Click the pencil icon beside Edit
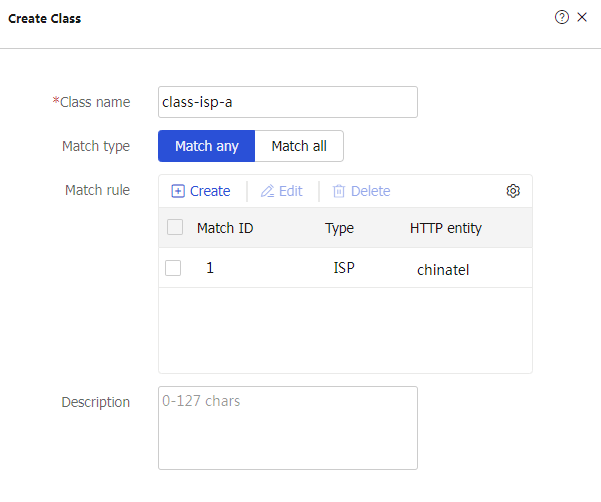This screenshot has width=601, height=502. [267, 191]
